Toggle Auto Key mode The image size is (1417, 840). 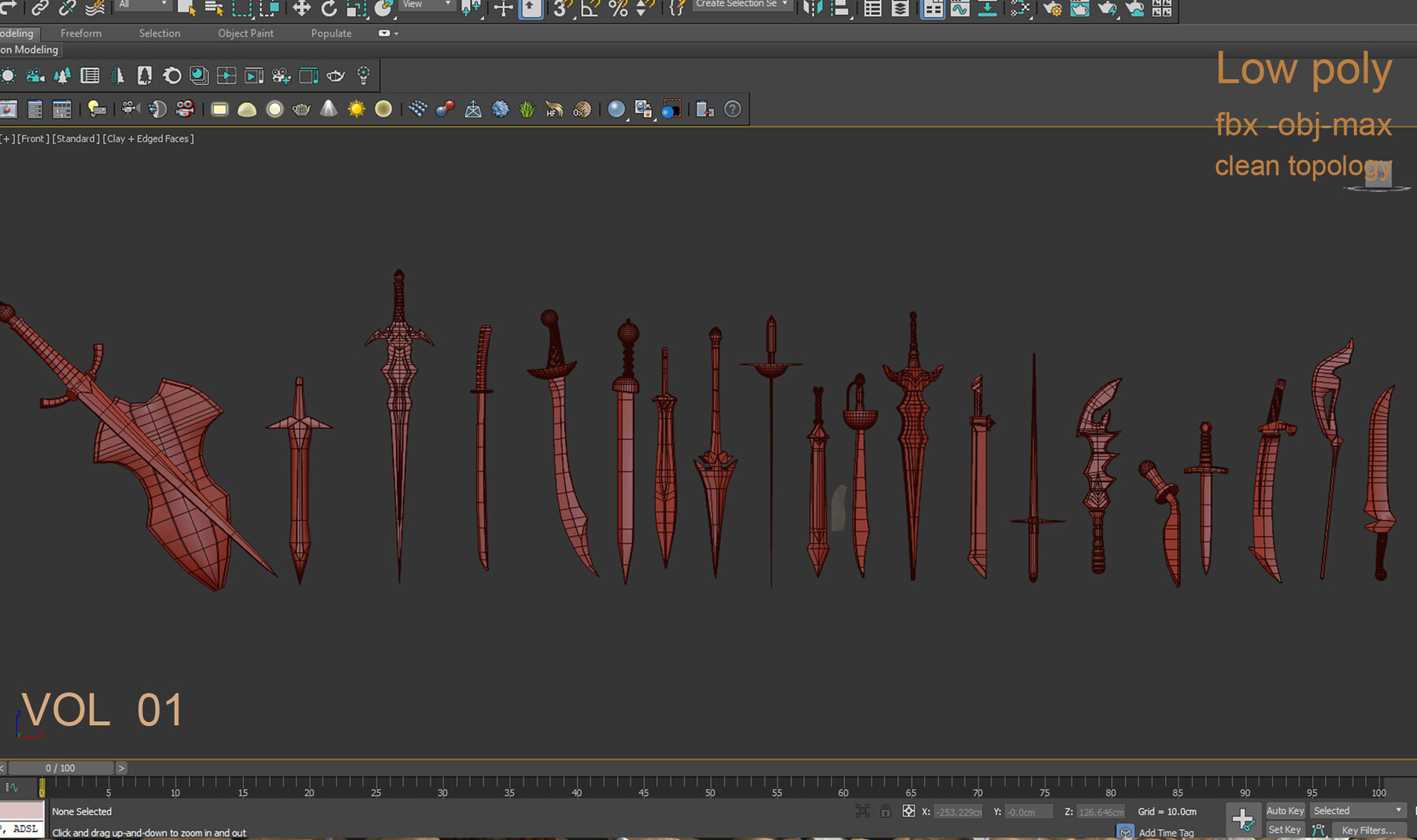[x=1285, y=809]
